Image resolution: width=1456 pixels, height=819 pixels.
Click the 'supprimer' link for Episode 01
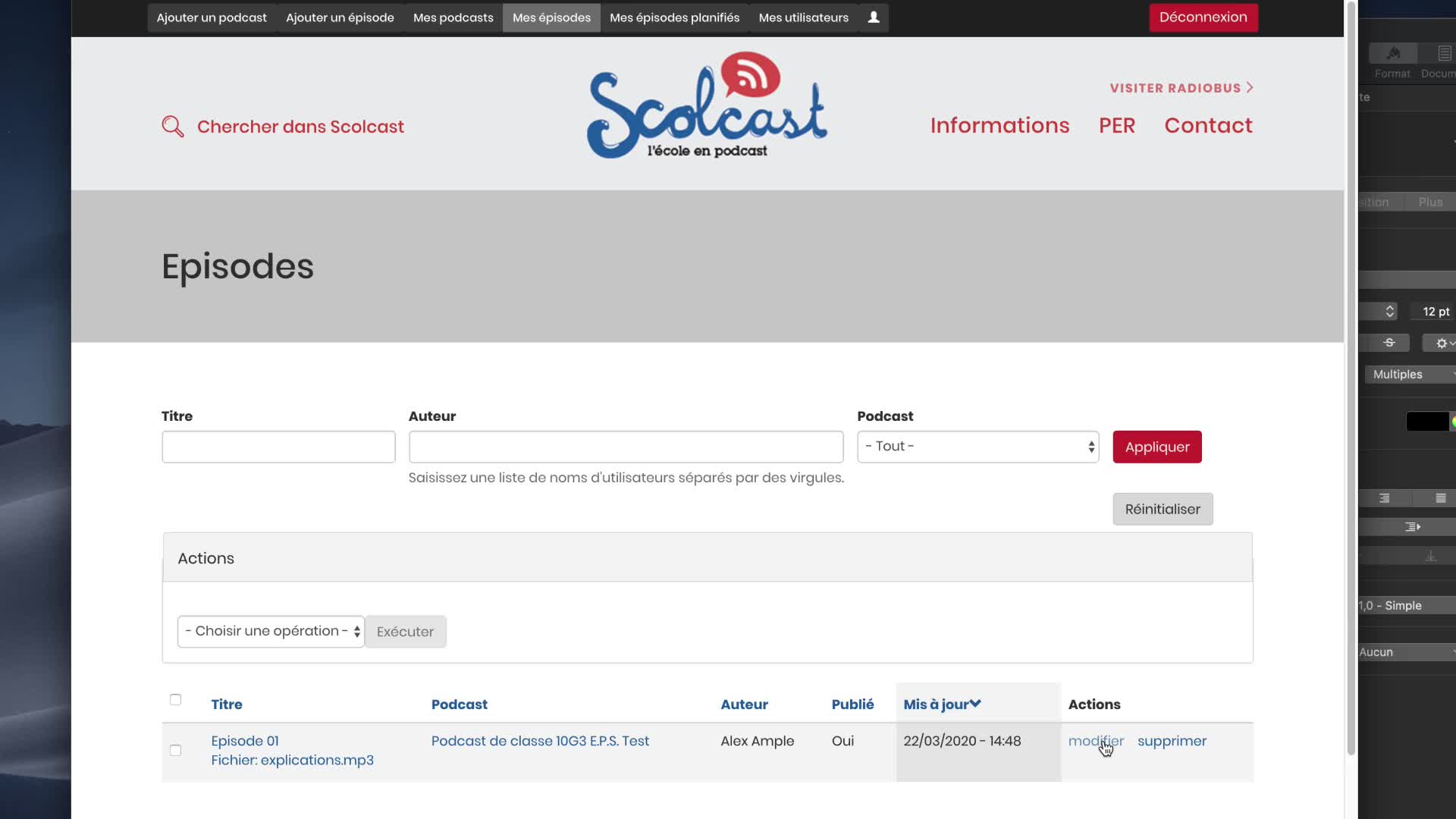coord(1171,741)
